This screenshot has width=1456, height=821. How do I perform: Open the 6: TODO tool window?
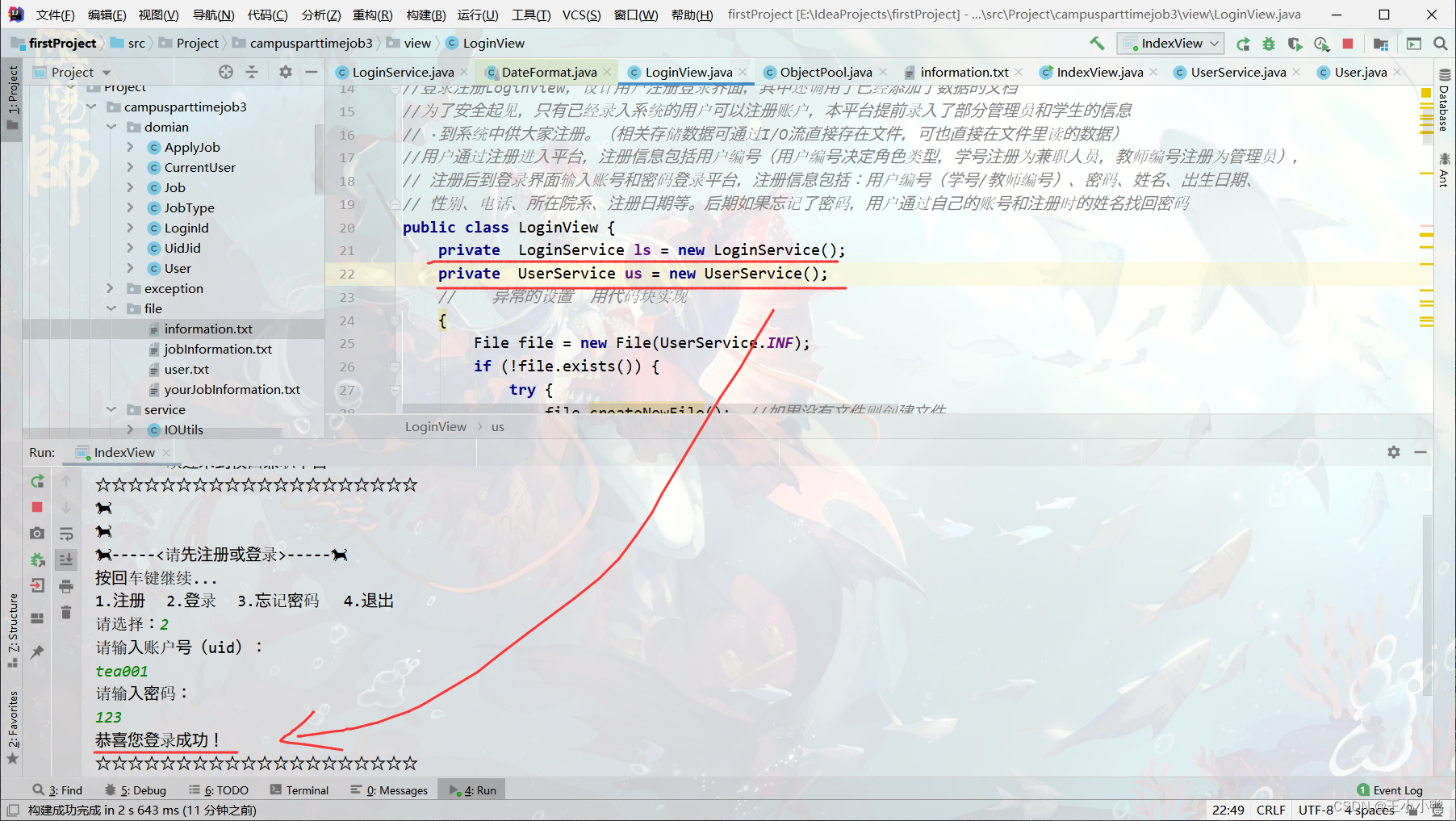pos(218,790)
